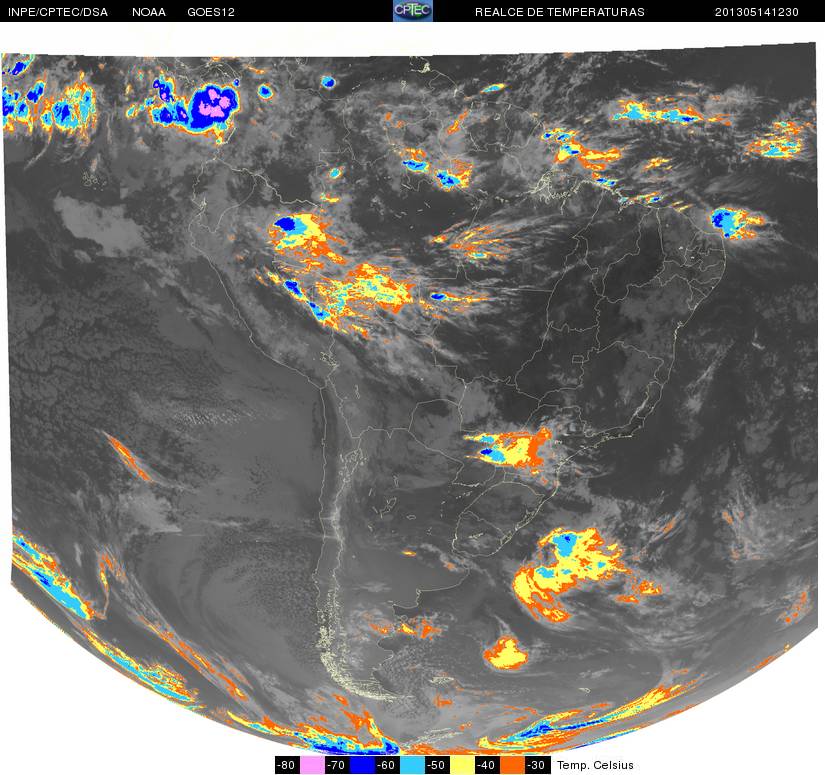Click the -40 legend value
825x775 pixels.
click(488, 765)
